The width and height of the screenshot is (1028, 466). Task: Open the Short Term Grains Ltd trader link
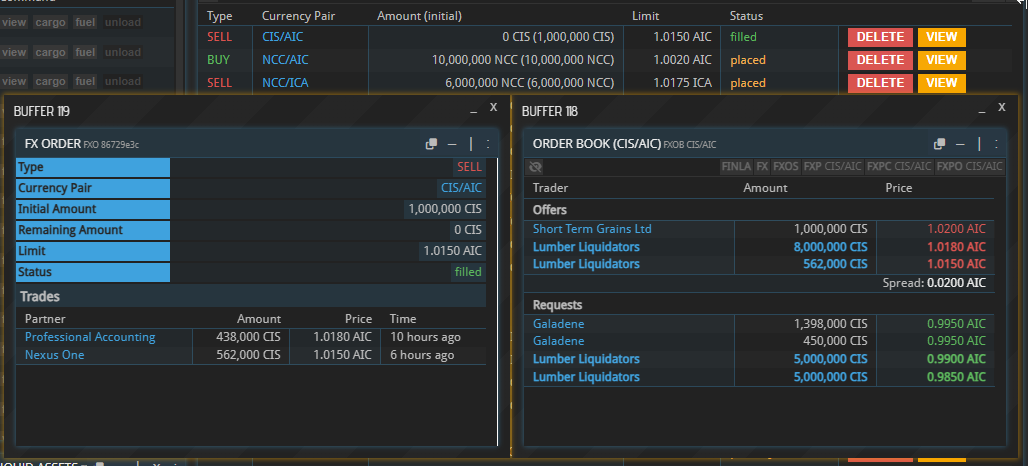point(592,229)
